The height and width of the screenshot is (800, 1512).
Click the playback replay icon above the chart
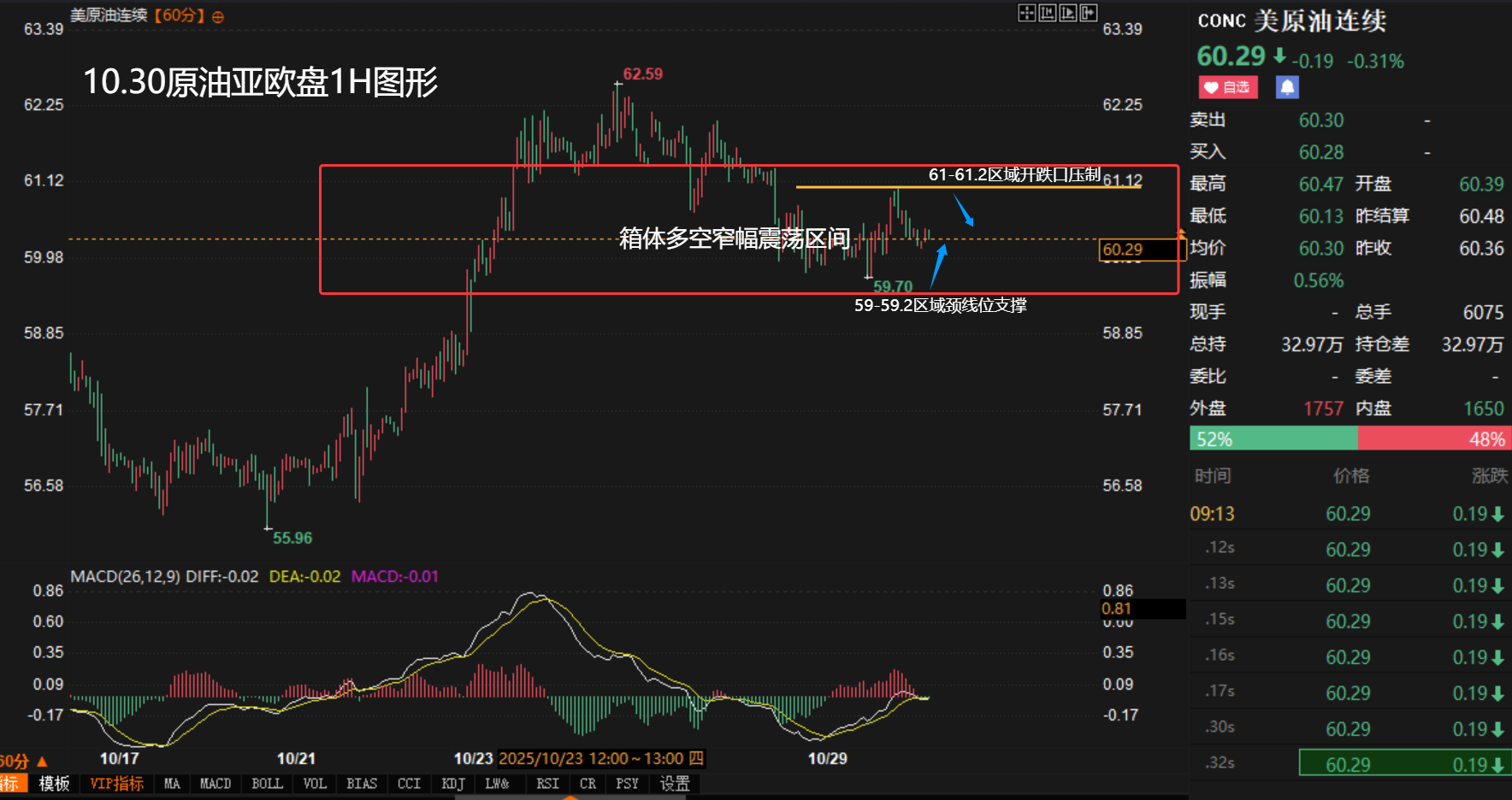pos(1067,13)
